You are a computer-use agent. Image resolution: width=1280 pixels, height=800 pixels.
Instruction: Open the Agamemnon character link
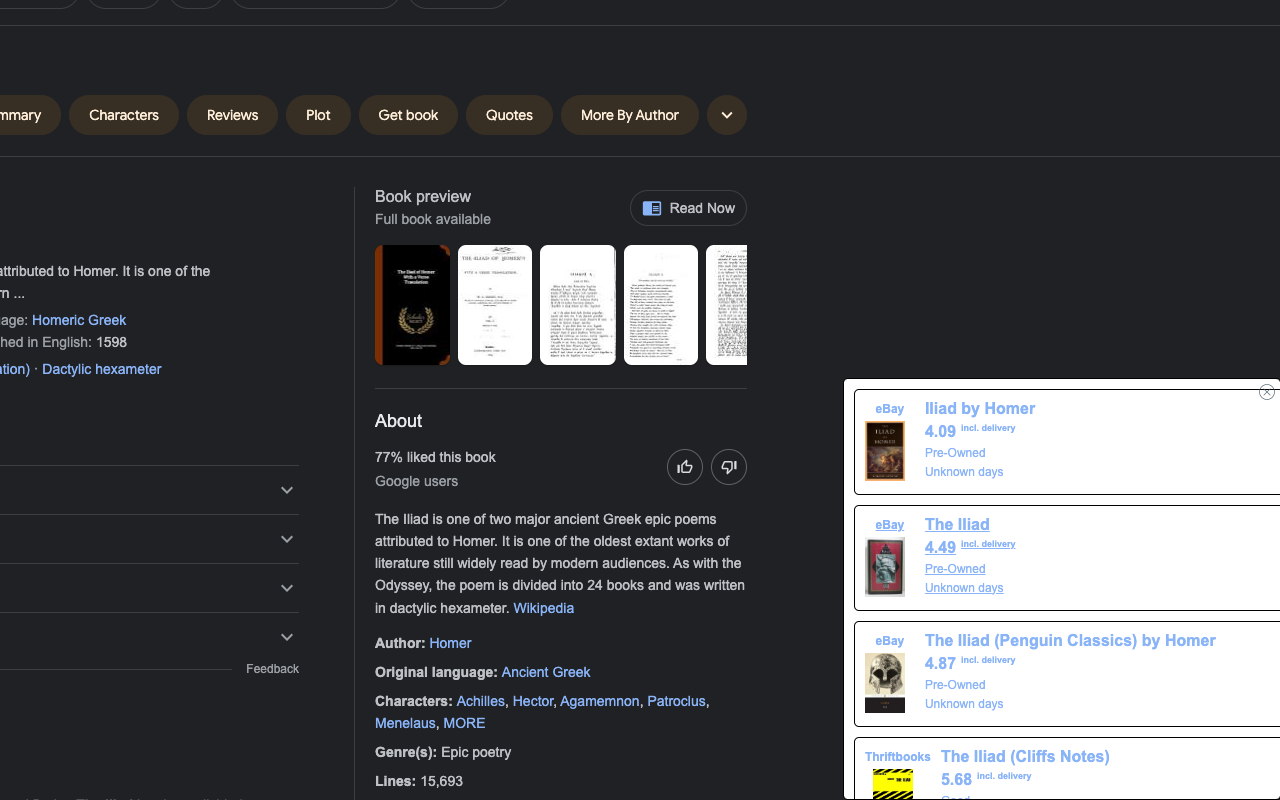(600, 701)
